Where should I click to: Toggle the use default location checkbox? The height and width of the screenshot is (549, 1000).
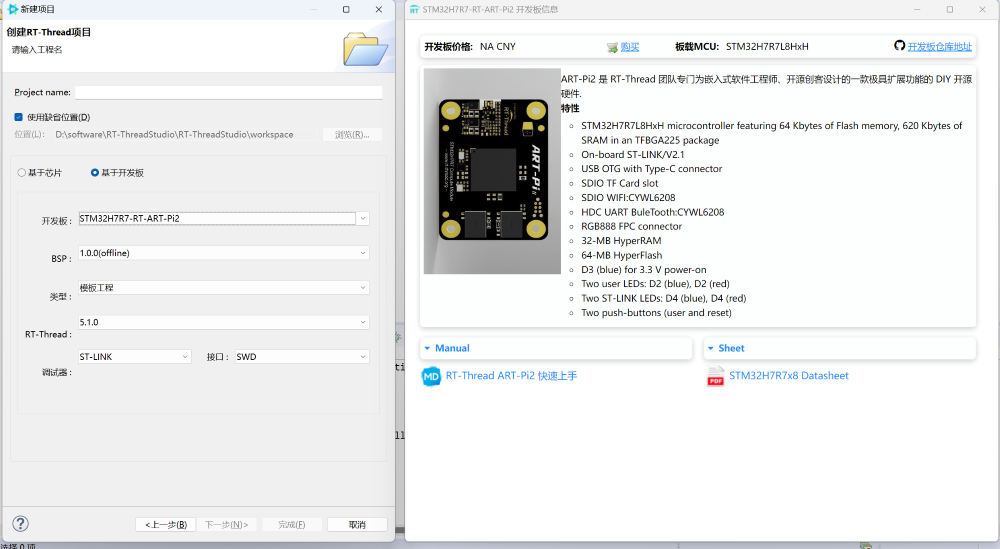pyautogui.click(x=18, y=117)
